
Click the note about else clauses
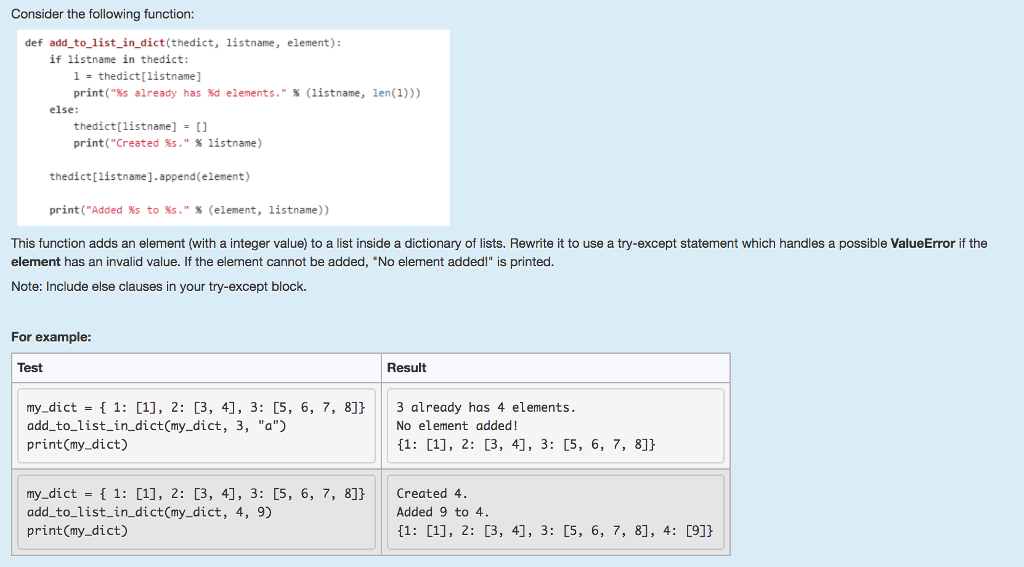(159, 287)
